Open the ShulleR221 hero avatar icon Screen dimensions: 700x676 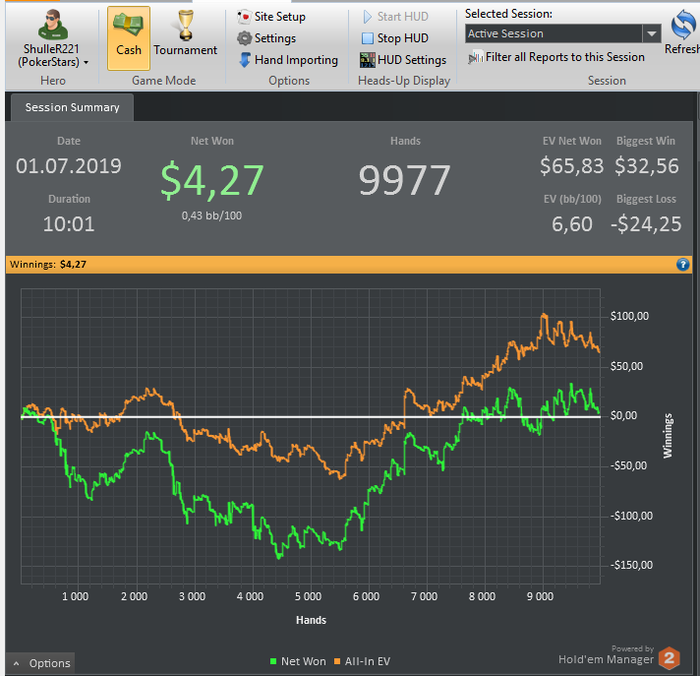(x=53, y=25)
